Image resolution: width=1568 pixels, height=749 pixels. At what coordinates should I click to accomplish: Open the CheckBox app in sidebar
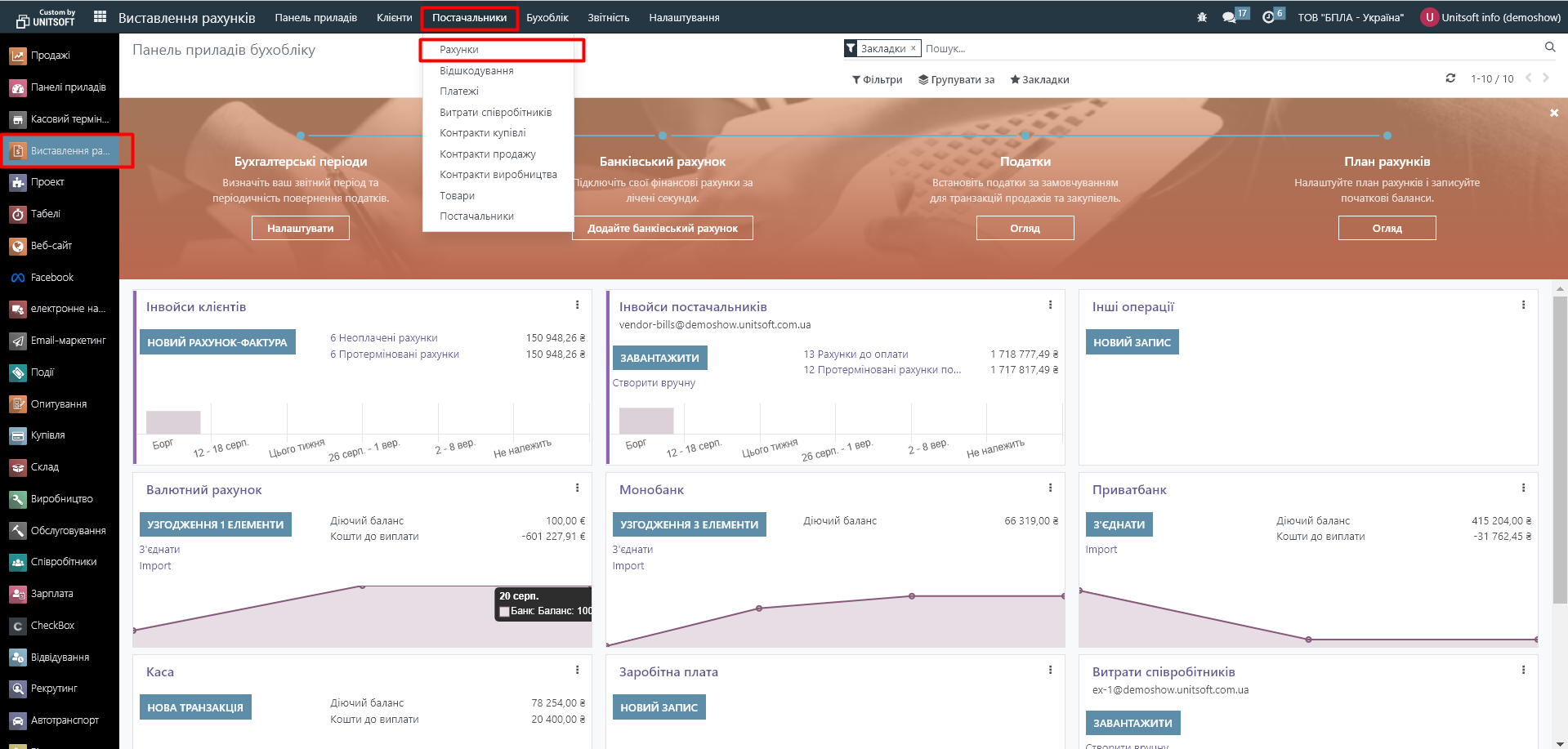coord(52,626)
